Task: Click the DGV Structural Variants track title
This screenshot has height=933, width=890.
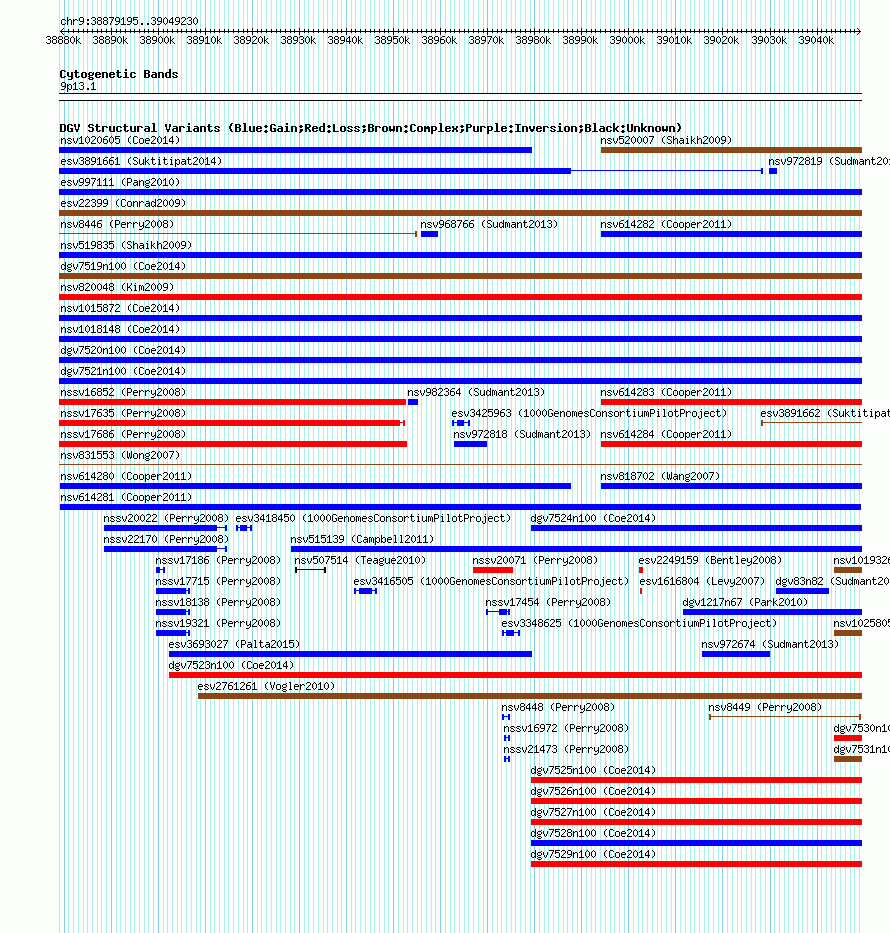Action: [371, 128]
